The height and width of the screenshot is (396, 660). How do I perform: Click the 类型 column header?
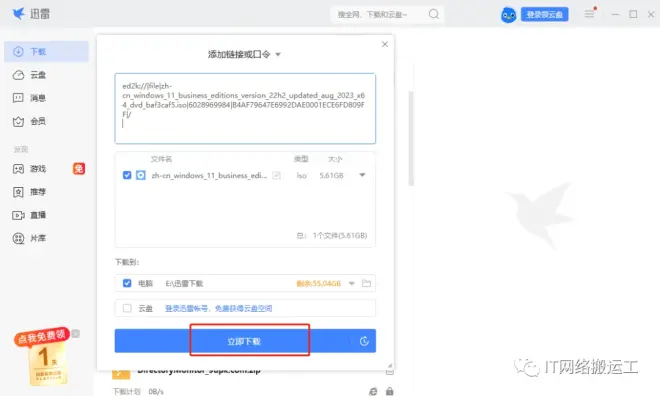[x=301, y=159]
